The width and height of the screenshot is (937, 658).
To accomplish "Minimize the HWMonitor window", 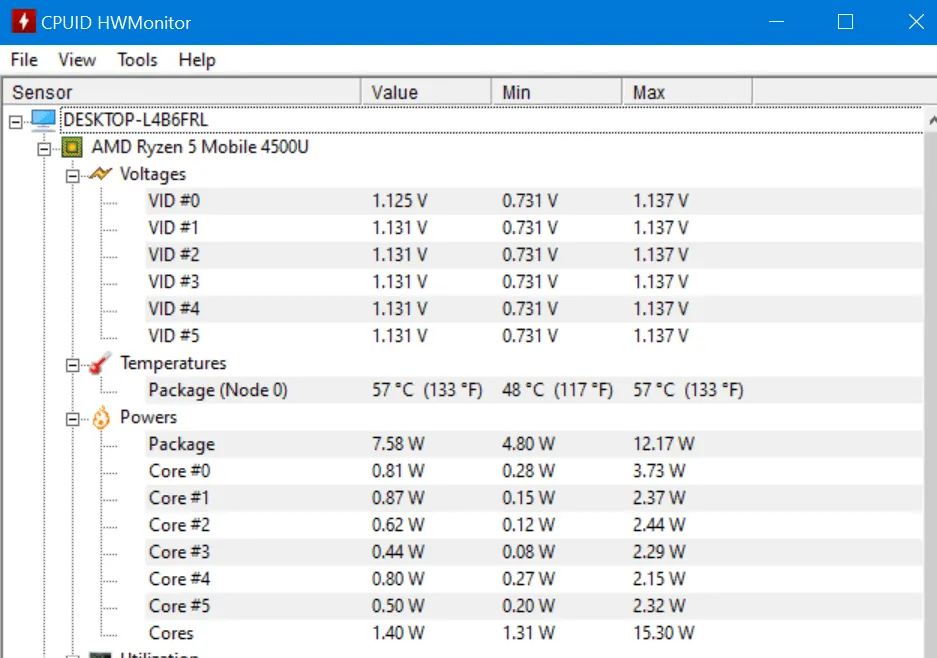I will pyautogui.click(x=776, y=22).
